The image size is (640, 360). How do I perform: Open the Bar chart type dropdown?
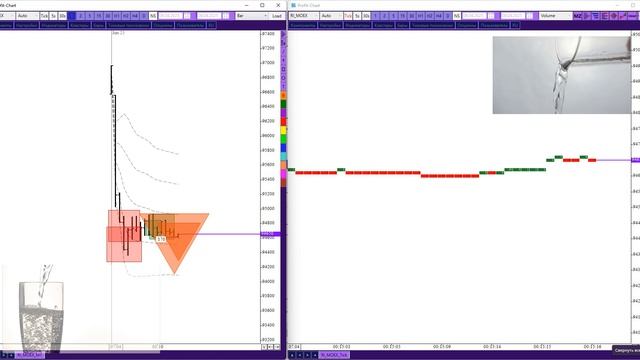click(252, 16)
